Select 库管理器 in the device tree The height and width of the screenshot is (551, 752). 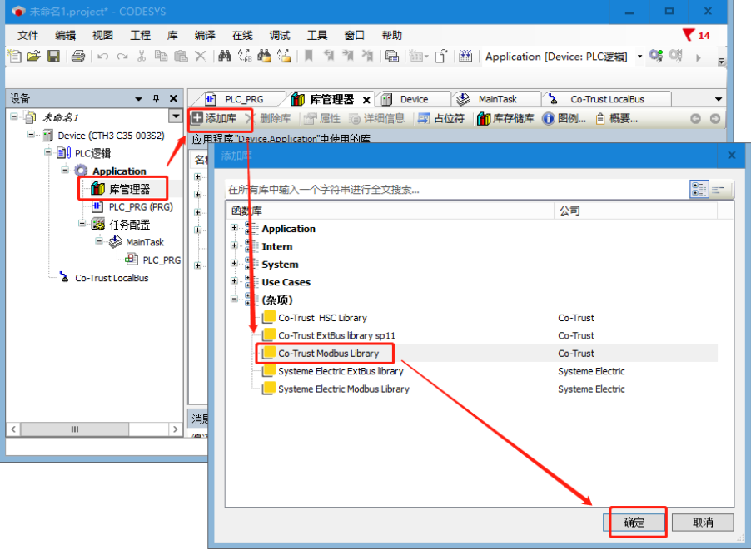click(129, 189)
